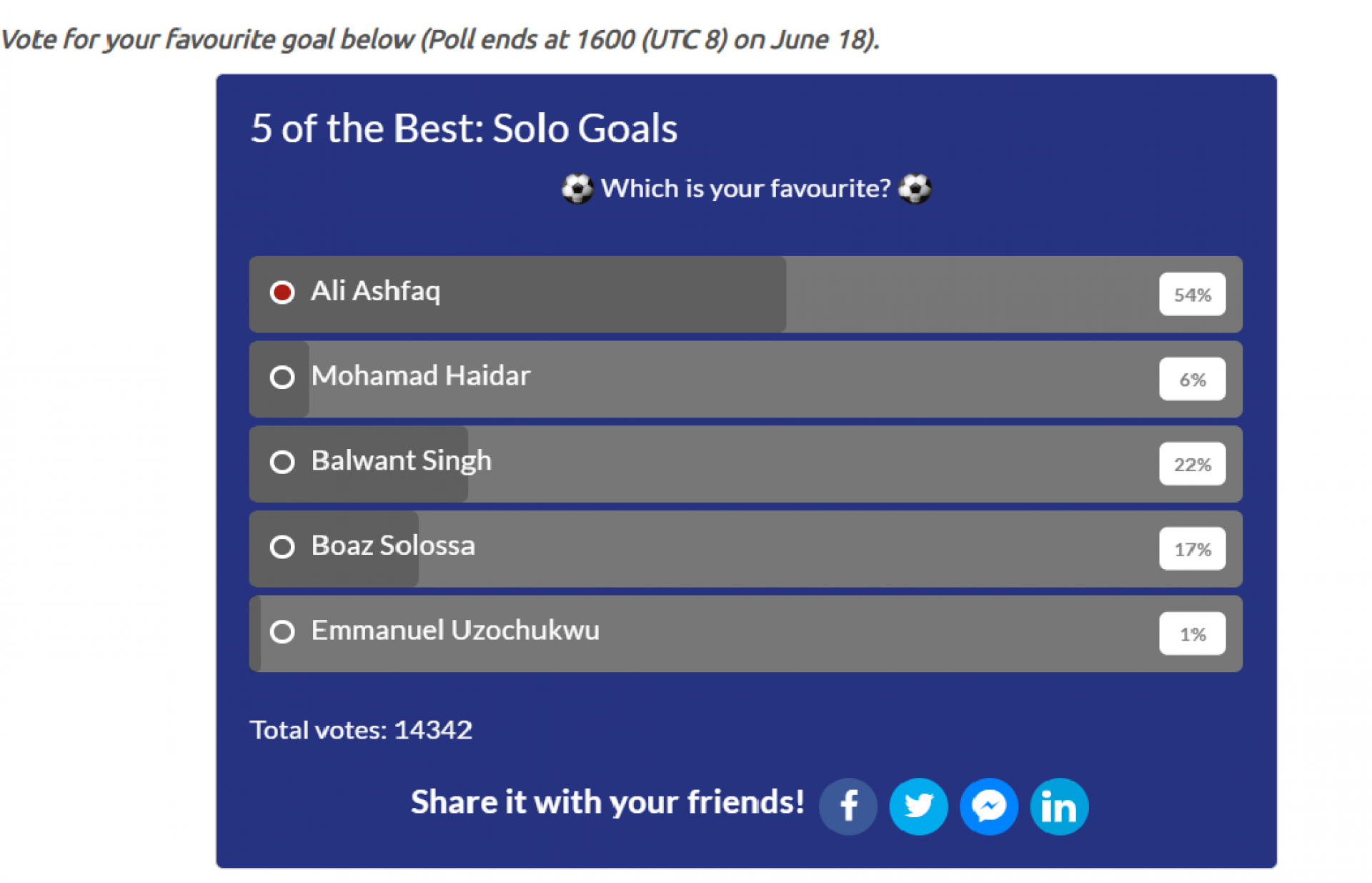
Task: Click the 22% percentage badge
Action: pyautogui.click(x=1192, y=464)
